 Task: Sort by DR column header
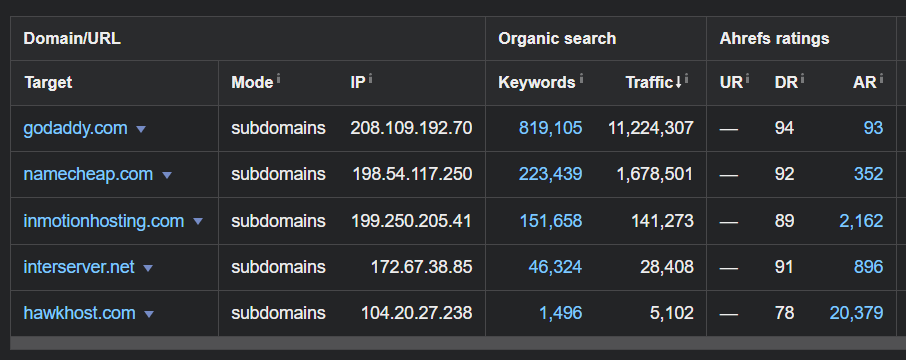[786, 83]
